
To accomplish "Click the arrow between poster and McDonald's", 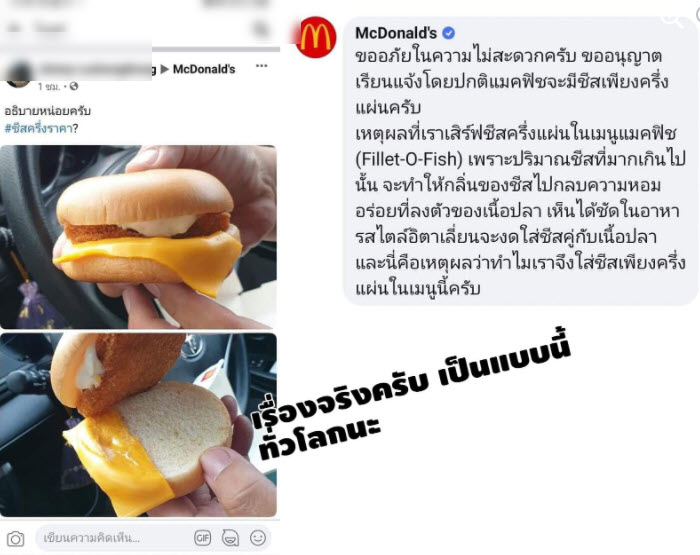I will [165, 69].
